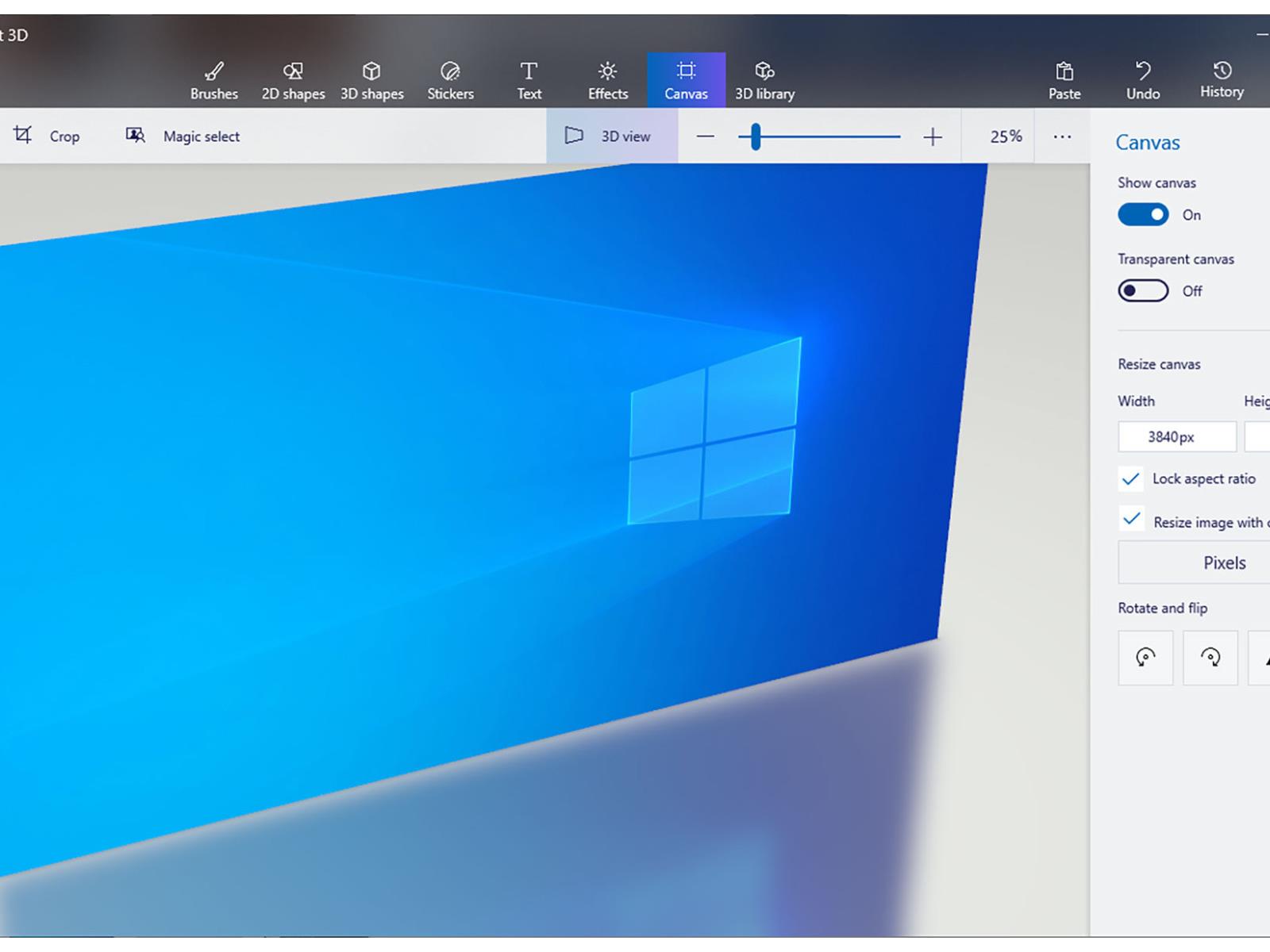Zoom out with the minus button

[x=705, y=136]
